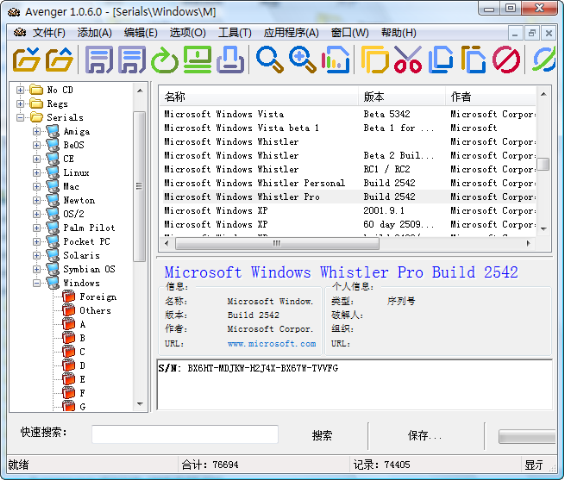Expand the Mac tree node
The width and height of the screenshot is (564, 480).
37,186
